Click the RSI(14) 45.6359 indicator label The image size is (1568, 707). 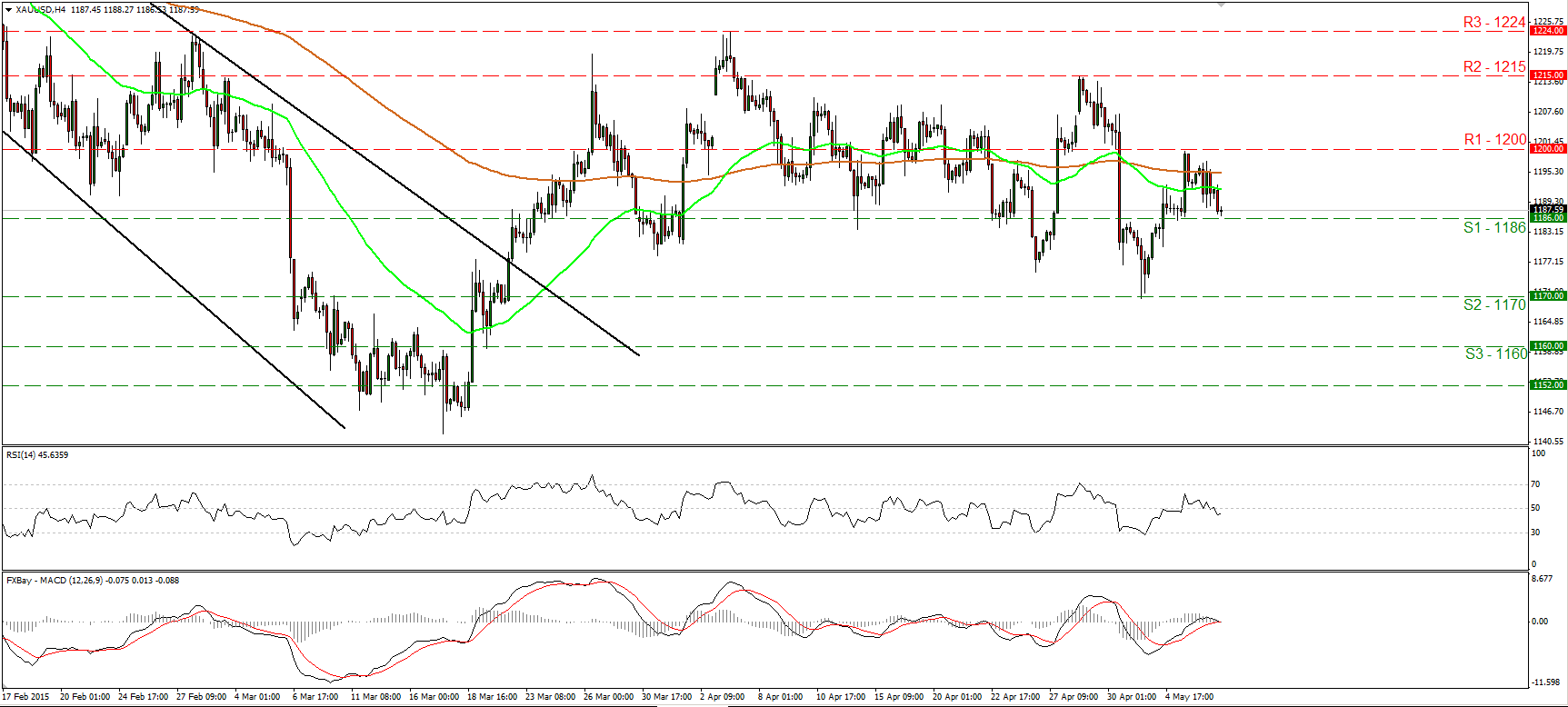pyautogui.click(x=37, y=455)
